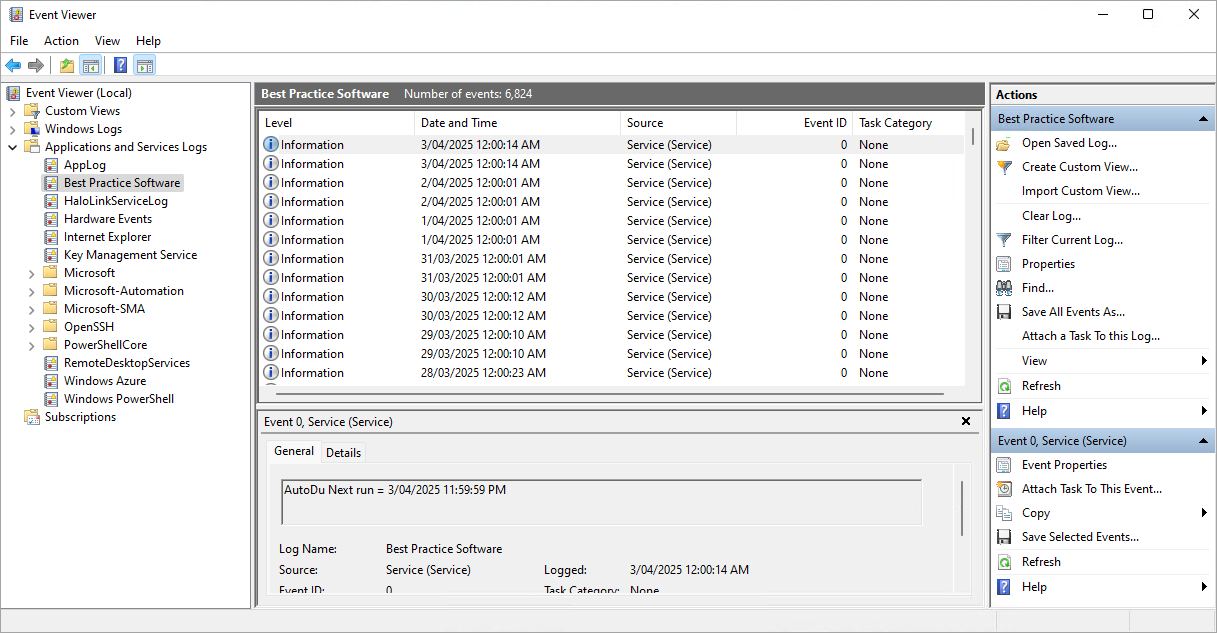Click the Save Selected Events disk icon
Viewport: 1217px width, 633px height.
(1004, 537)
